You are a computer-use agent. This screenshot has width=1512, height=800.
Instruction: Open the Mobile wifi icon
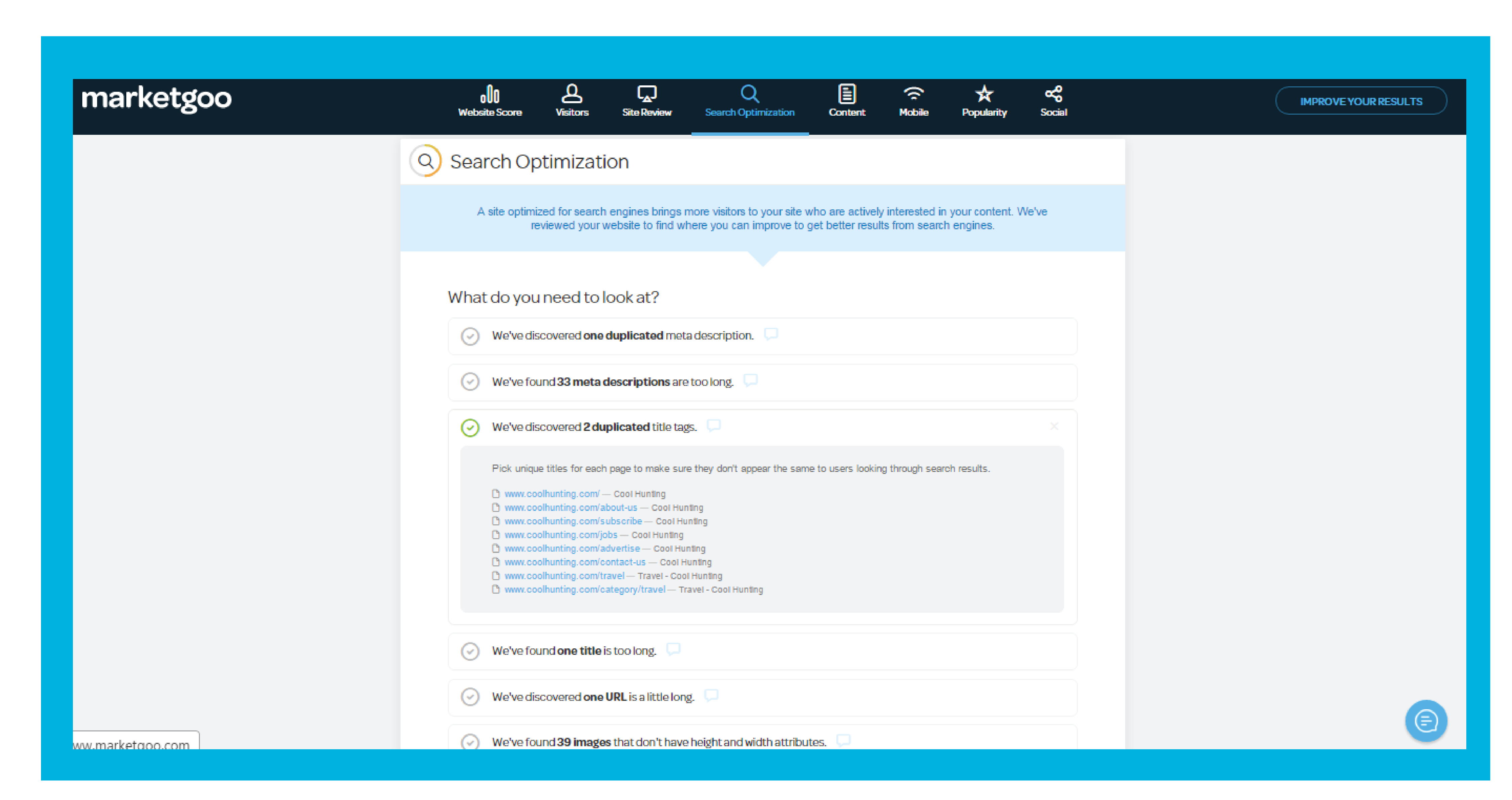[x=913, y=94]
